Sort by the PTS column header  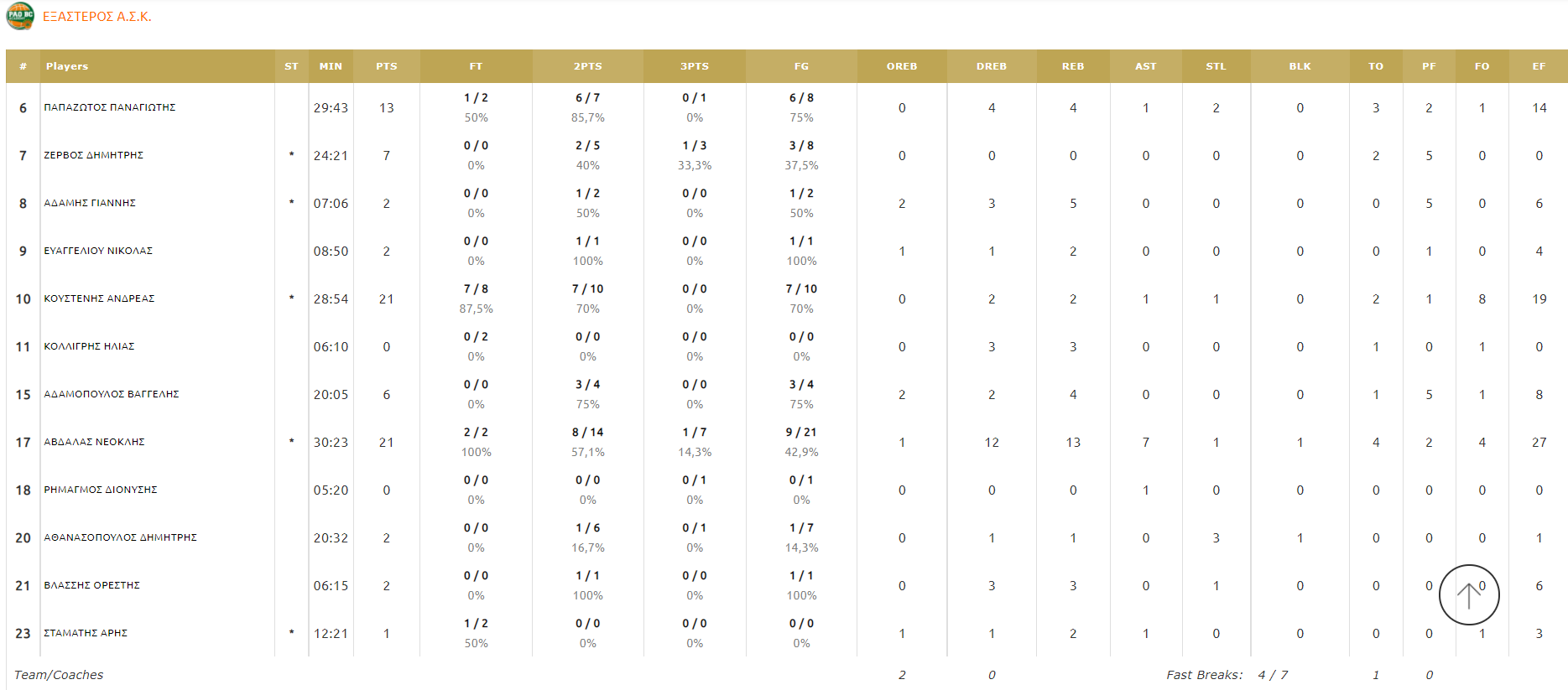coord(387,66)
